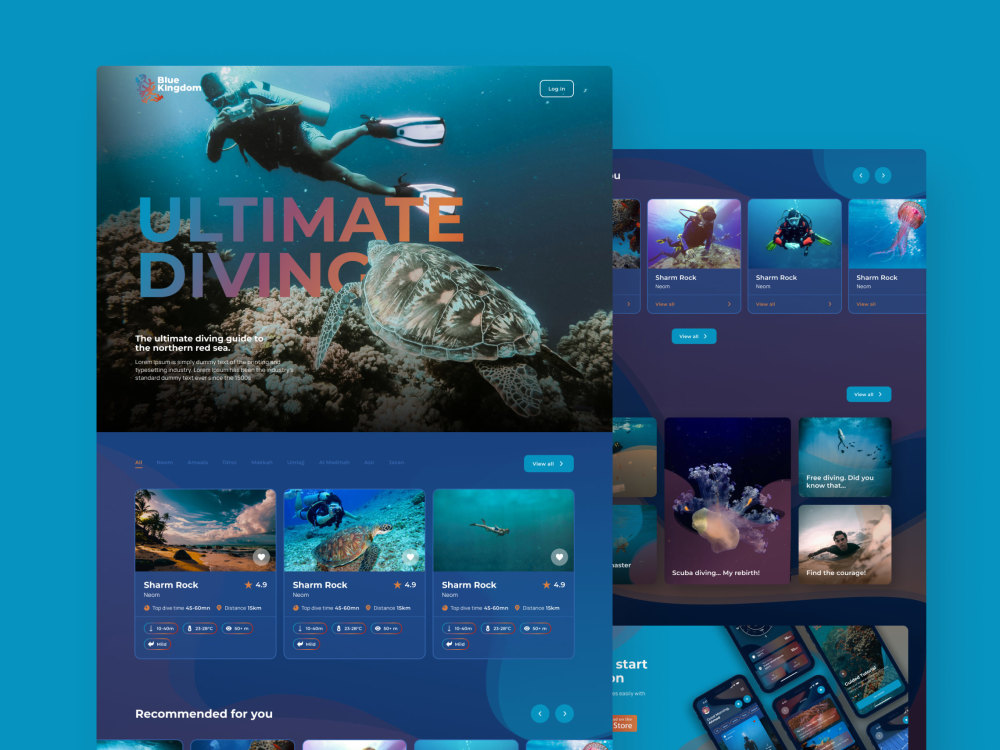Click the depth tag on lone swimmer card
This screenshot has height=750, width=1000.
pos(459,628)
